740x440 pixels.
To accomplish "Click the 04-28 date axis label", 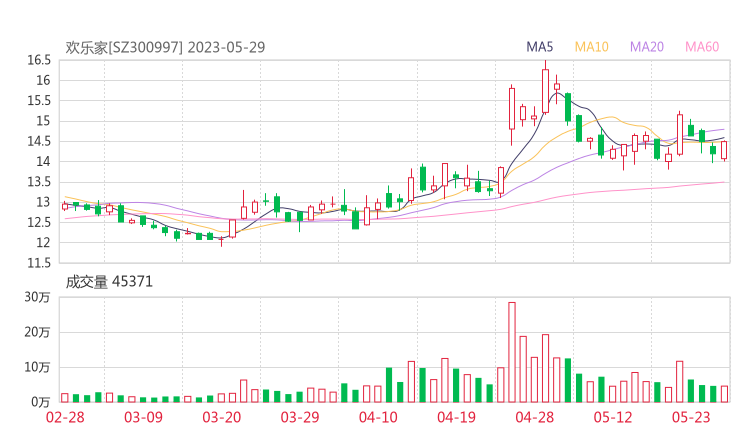I will point(535,417).
